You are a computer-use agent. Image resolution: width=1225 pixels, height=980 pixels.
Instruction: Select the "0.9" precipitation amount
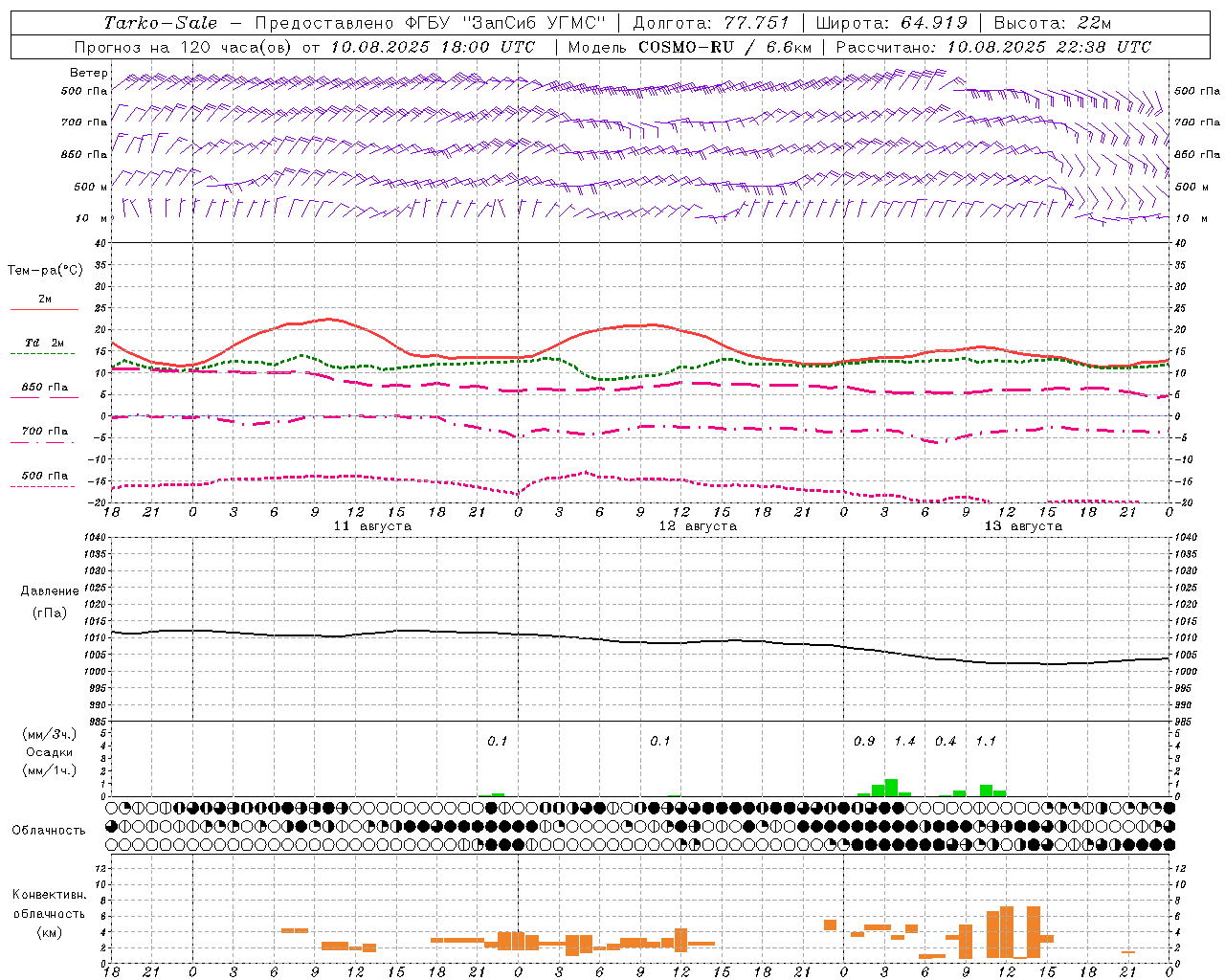[864, 742]
